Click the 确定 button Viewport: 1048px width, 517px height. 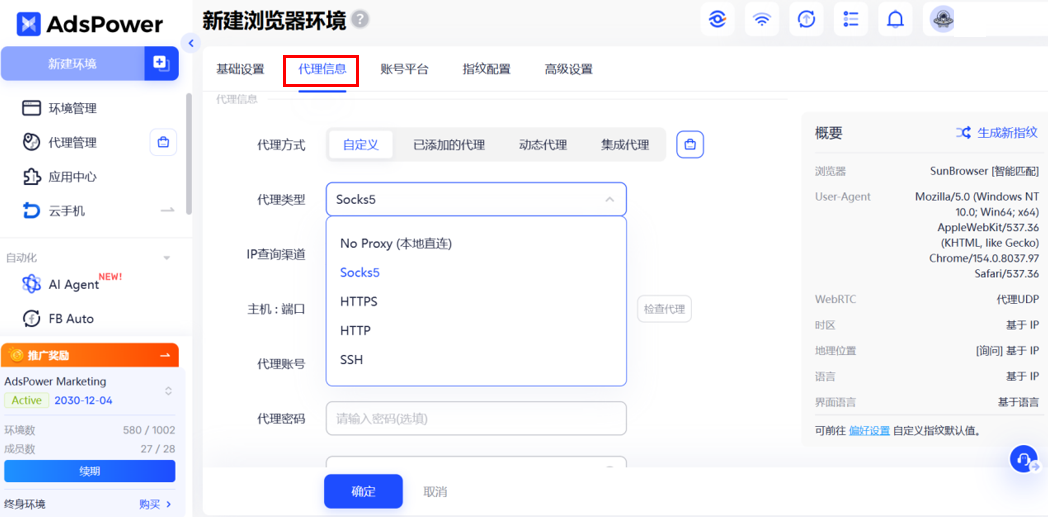pyautogui.click(x=363, y=492)
